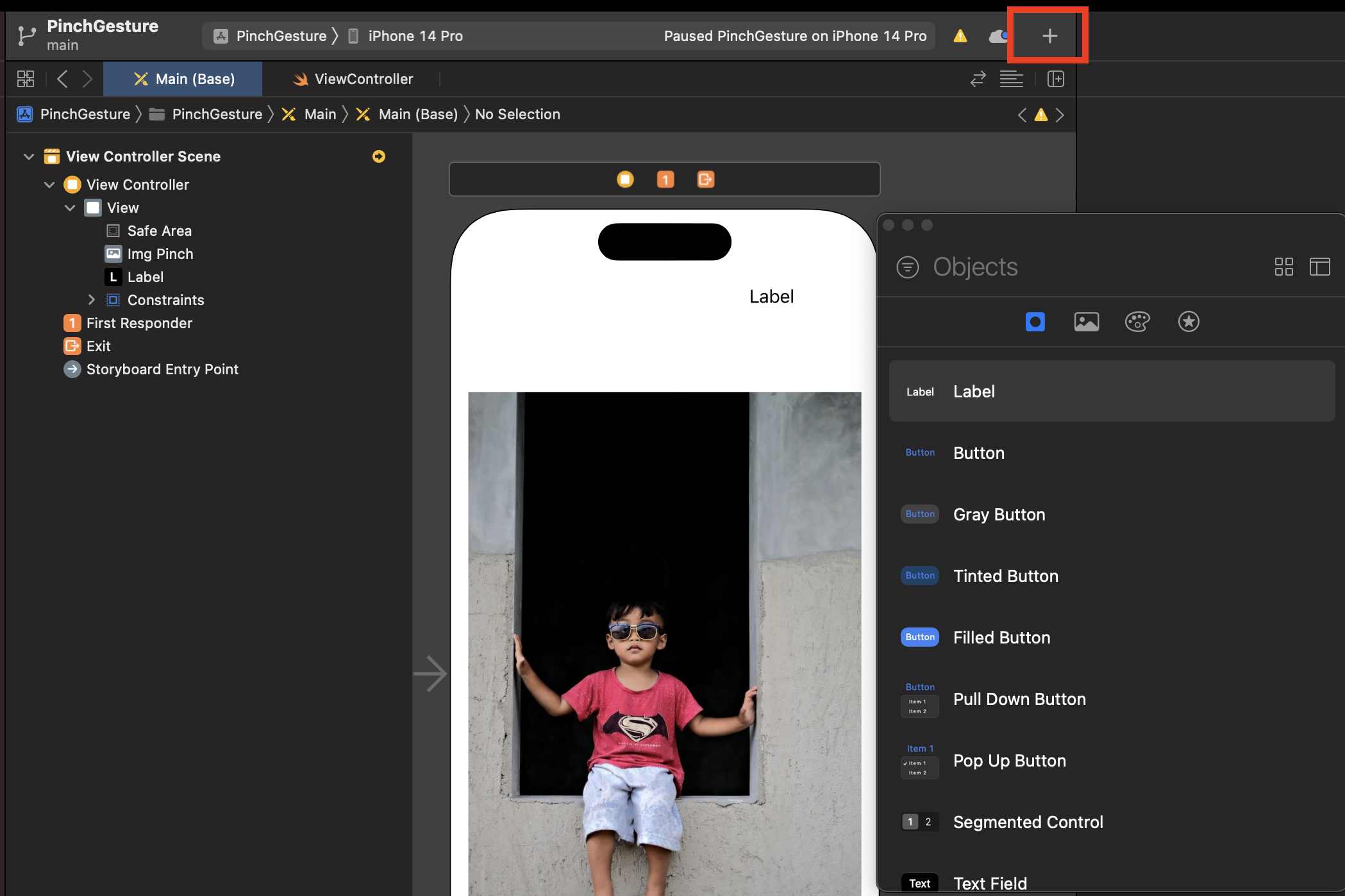Viewport: 1345px width, 896px height.
Task: Open the image library tab icon
Action: coord(1086,322)
